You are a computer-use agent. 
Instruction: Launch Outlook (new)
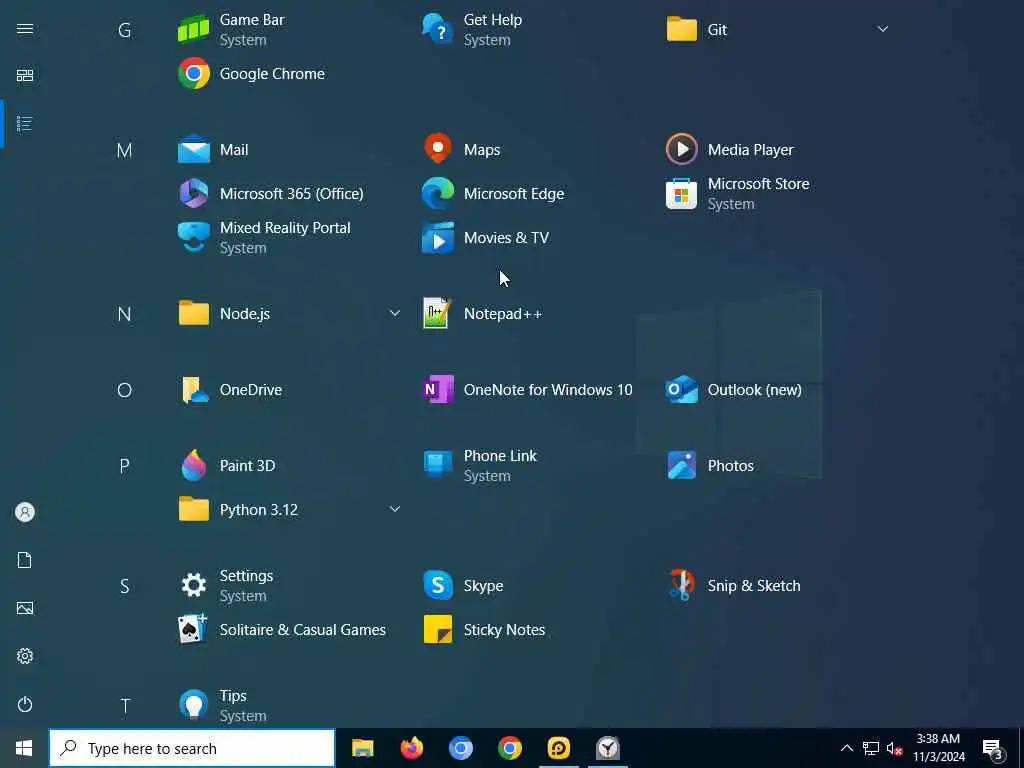[x=734, y=390]
